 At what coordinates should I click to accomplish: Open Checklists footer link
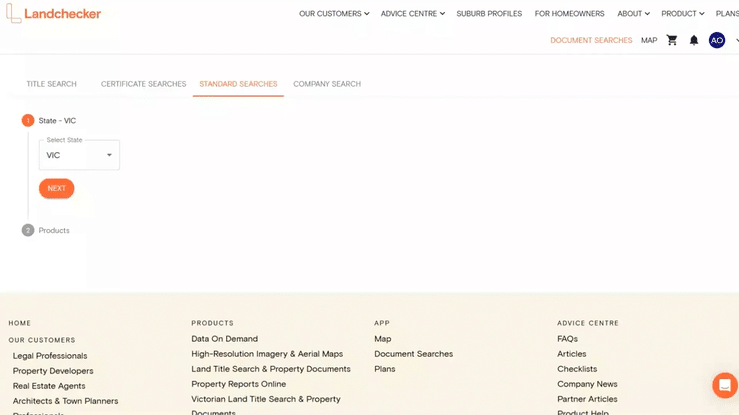click(577, 369)
